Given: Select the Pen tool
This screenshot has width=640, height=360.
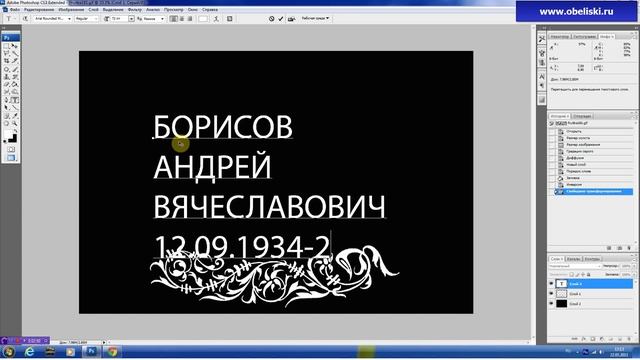Looking at the screenshot, I should point(7,100).
